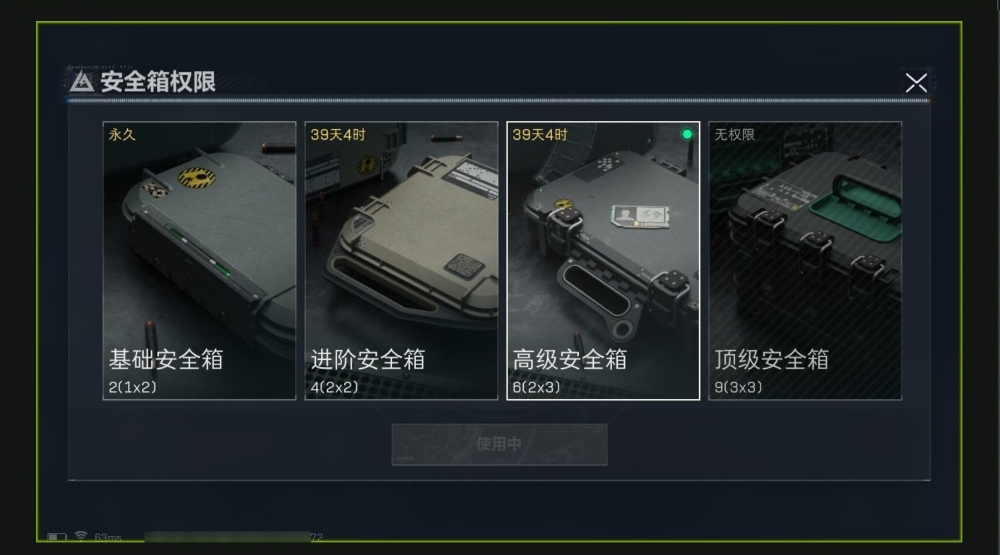Image resolution: width=1000 pixels, height=555 pixels.
Task: Click the battery status icon
Action: pos(57,537)
